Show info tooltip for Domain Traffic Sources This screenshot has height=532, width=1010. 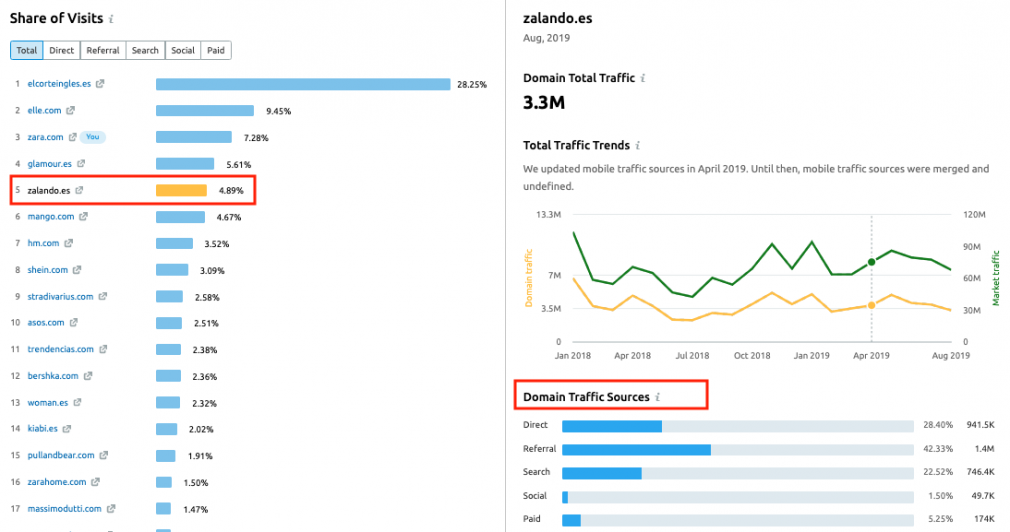(657, 397)
